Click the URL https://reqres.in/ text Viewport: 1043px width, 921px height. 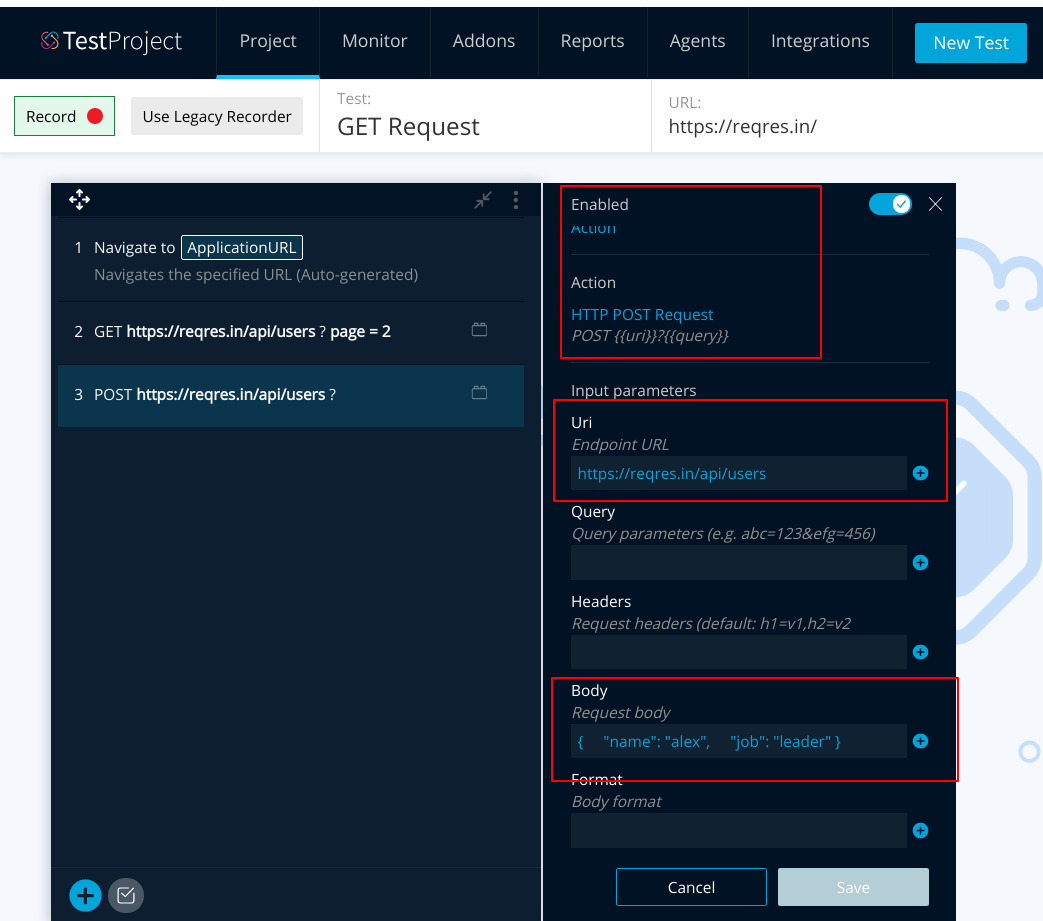tap(742, 126)
